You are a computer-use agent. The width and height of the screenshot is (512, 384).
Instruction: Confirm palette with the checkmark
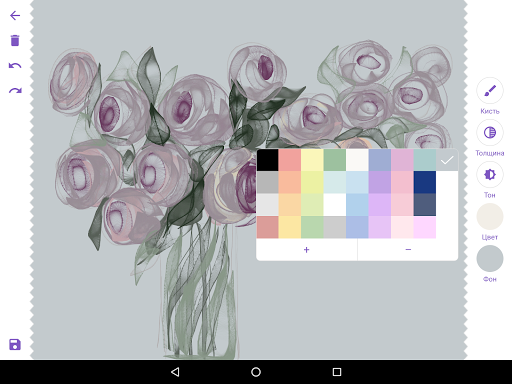pyautogui.click(x=447, y=160)
